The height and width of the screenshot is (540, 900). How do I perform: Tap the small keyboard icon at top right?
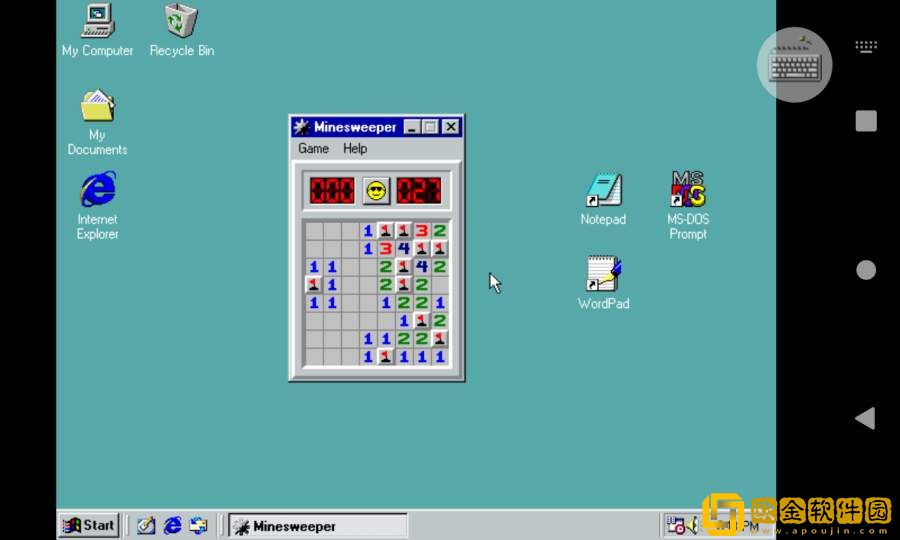coord(866,46)
